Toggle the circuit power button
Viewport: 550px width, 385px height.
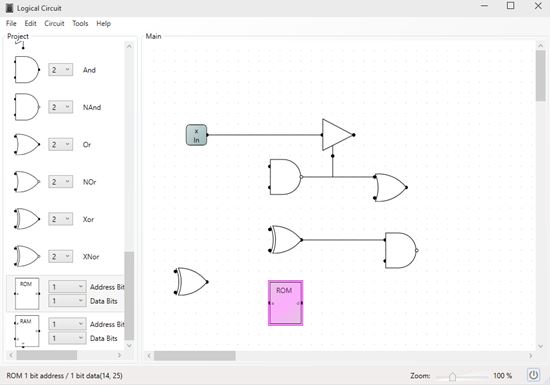pyautogui.click(x=534, y=375)
